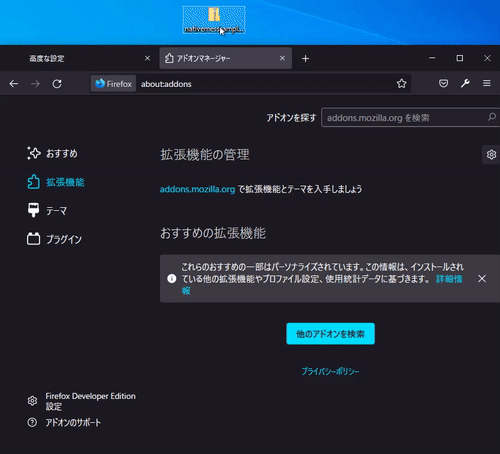Bookmark this page with the star icon
This screenshot has width=500, height=454.
point(401,84)
